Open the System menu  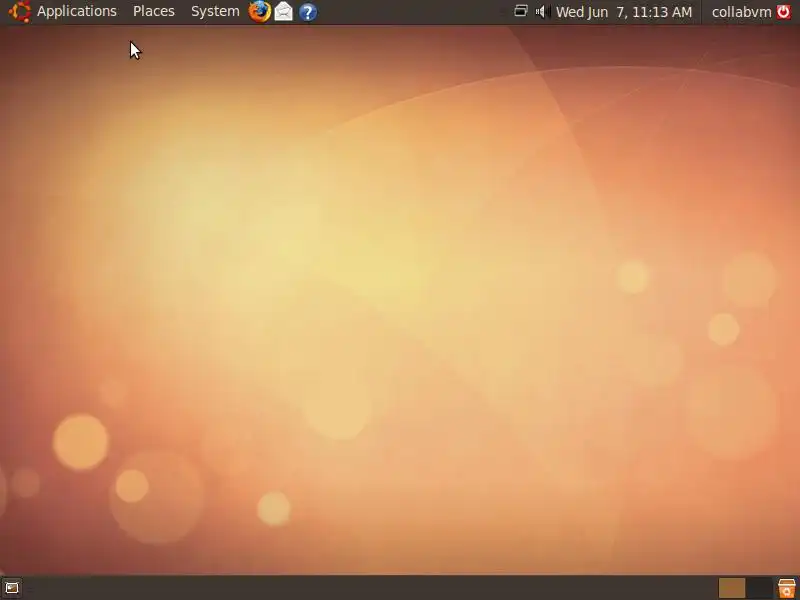pyautogui.click(x=215, y=11)
